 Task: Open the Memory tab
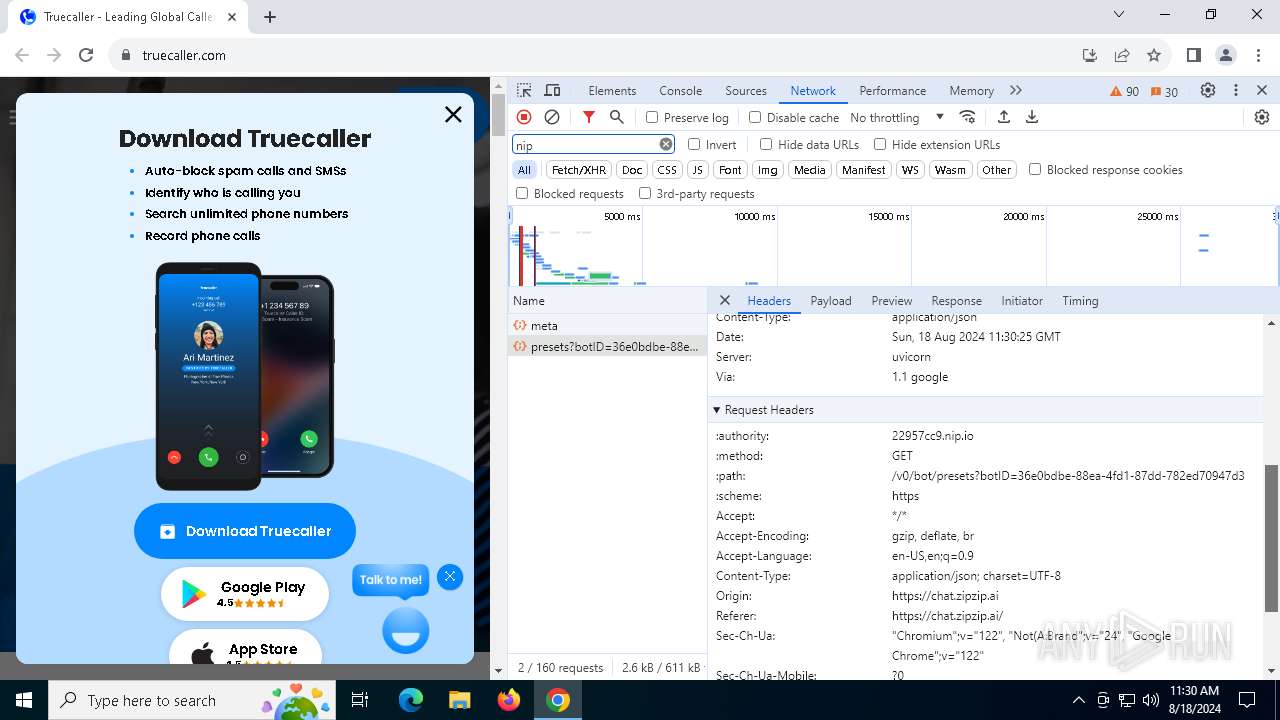(x=971, y=91)
